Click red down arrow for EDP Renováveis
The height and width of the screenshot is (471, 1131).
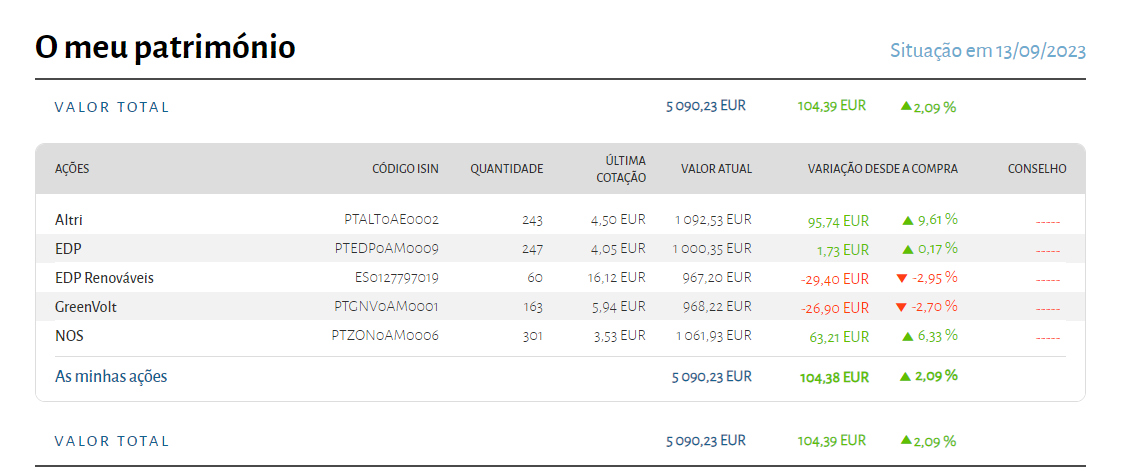click(901, 278)
